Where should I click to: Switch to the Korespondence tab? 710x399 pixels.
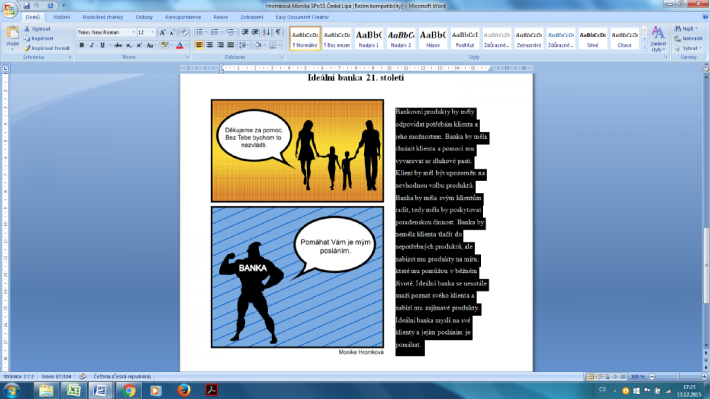coord(183,17)
